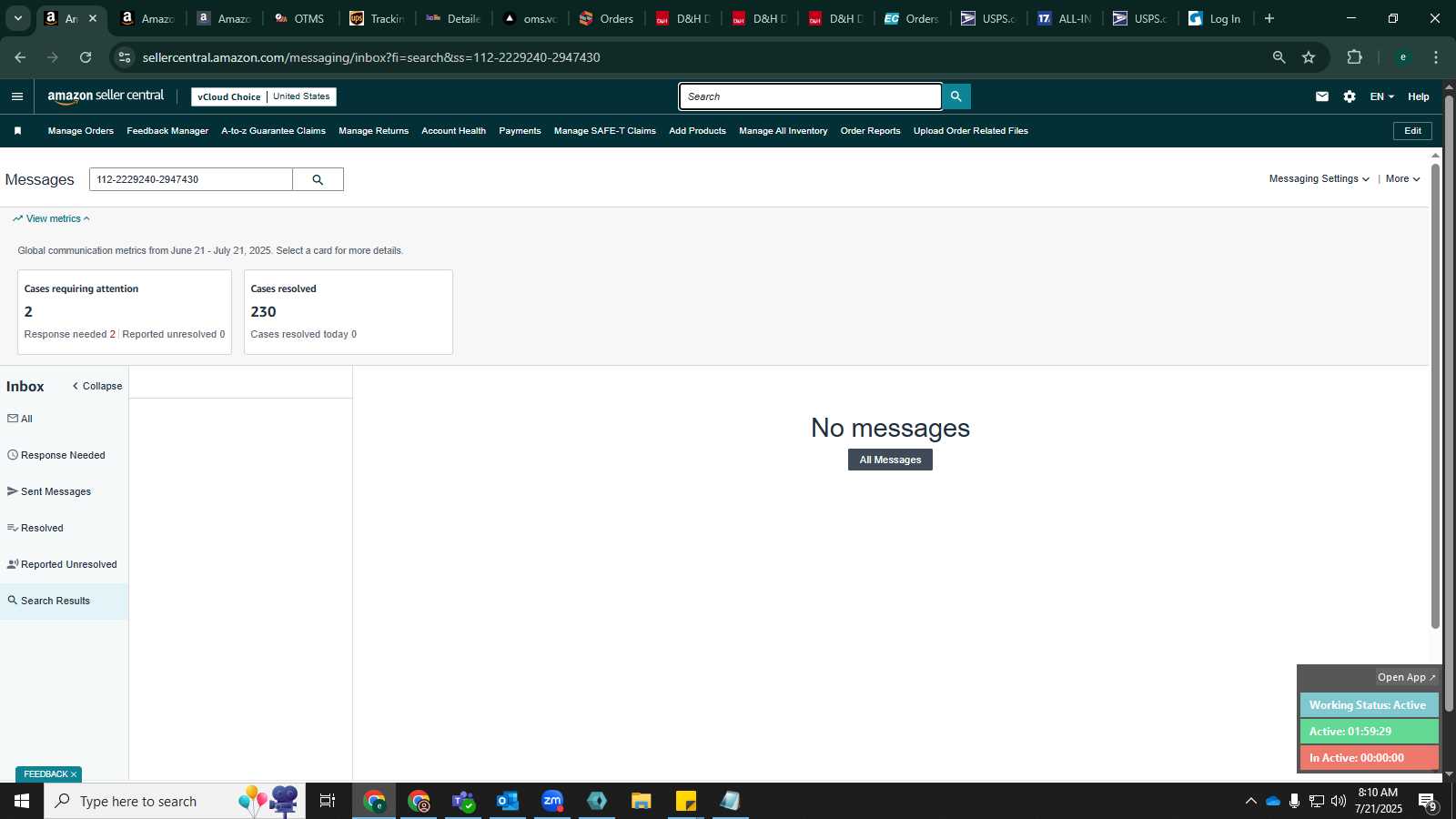Click the browser address bar URL

tap(371, 57)
